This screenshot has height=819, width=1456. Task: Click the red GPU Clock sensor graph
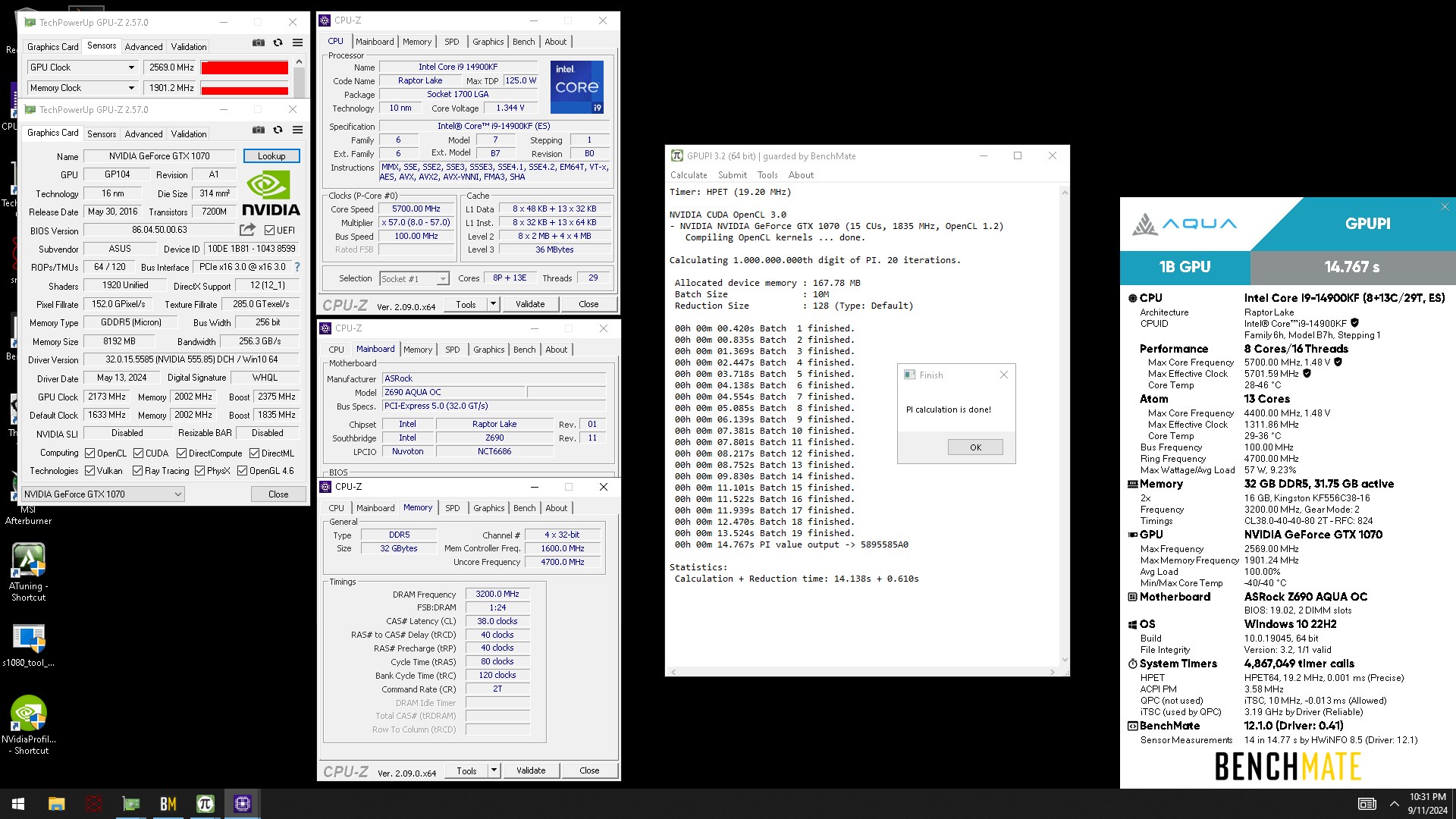pos(244,67)
